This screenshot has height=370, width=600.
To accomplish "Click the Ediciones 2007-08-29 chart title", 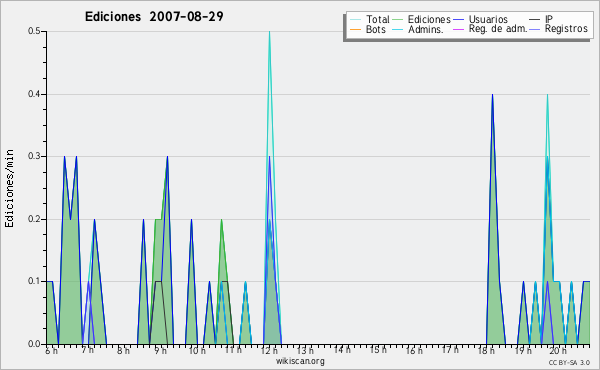I will (154, 17).
